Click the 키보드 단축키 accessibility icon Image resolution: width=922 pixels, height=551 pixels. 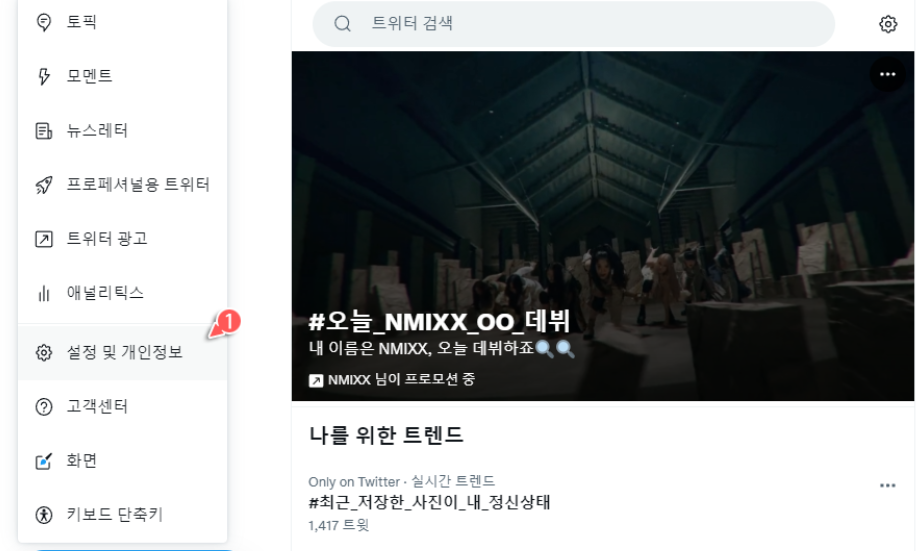tap(44, 515)
